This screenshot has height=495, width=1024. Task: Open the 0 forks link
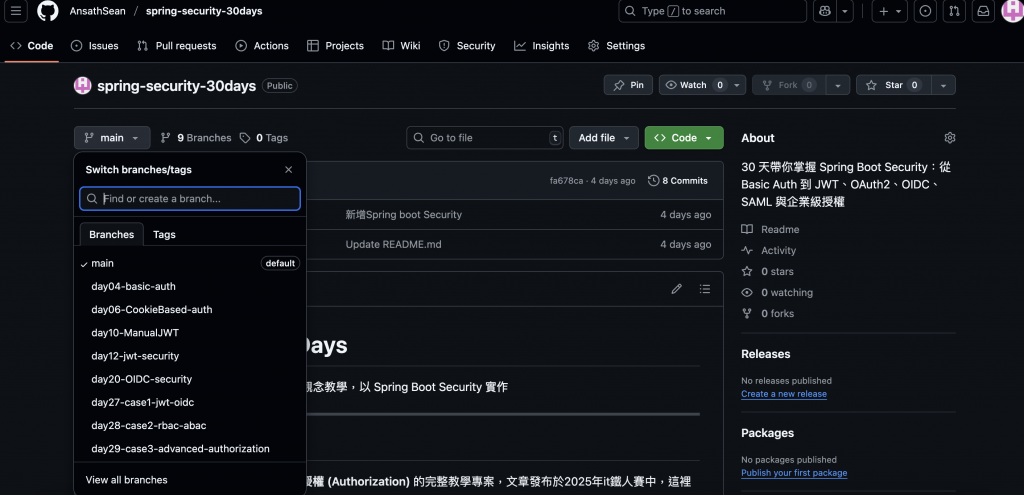coord(768,313)
